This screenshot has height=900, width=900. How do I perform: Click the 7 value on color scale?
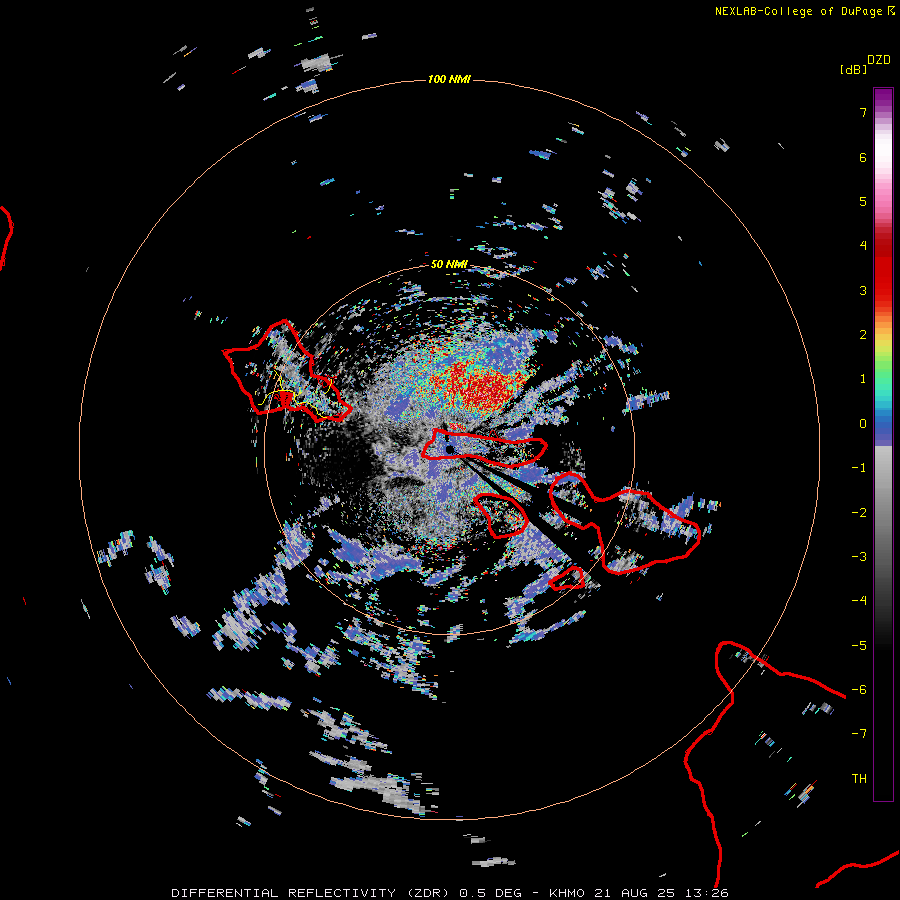pos(863,113)
